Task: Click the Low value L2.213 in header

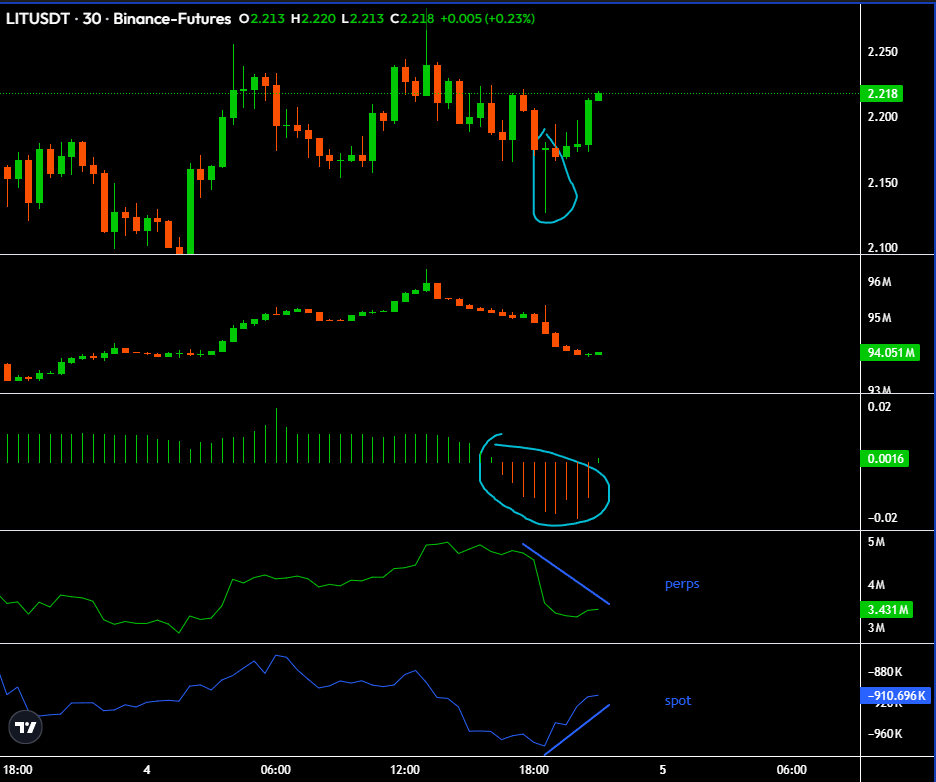Action: pos(363,19)
